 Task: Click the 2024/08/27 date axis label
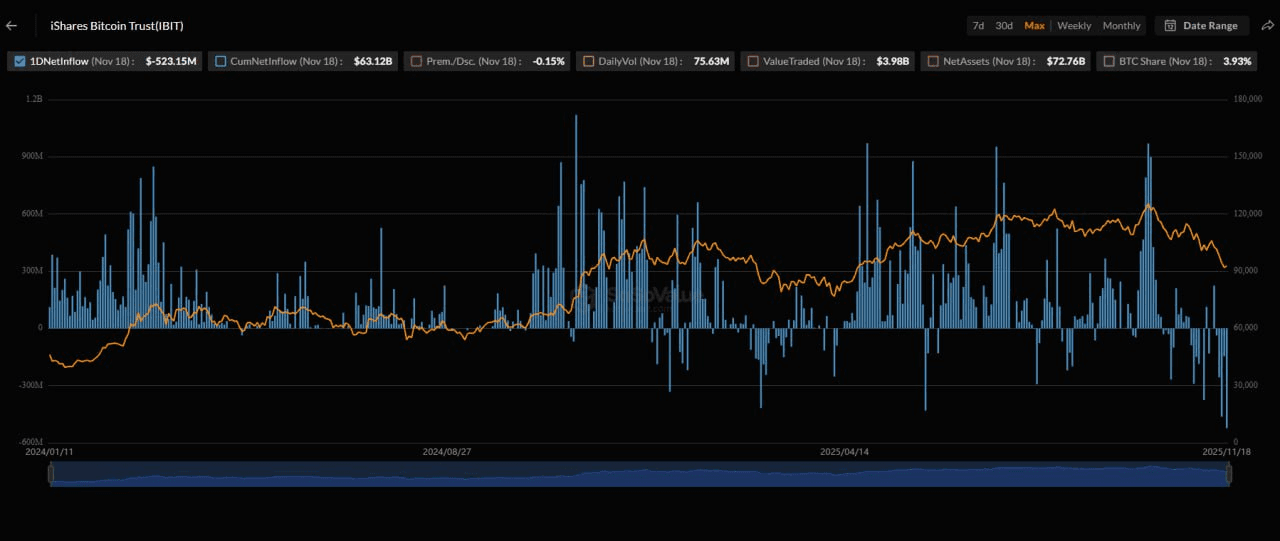pos(446,452)
